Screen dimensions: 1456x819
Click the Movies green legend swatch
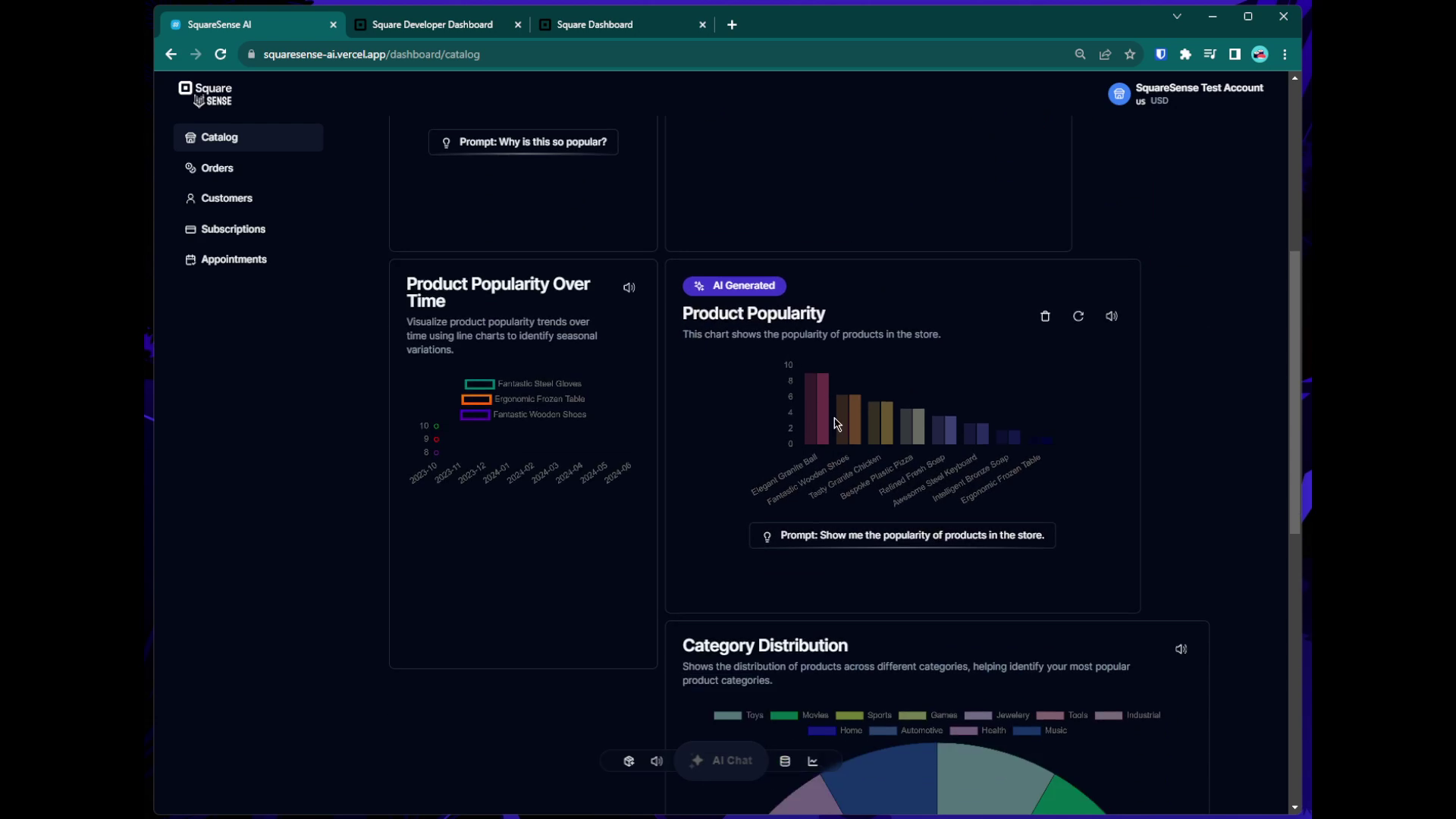783,715
